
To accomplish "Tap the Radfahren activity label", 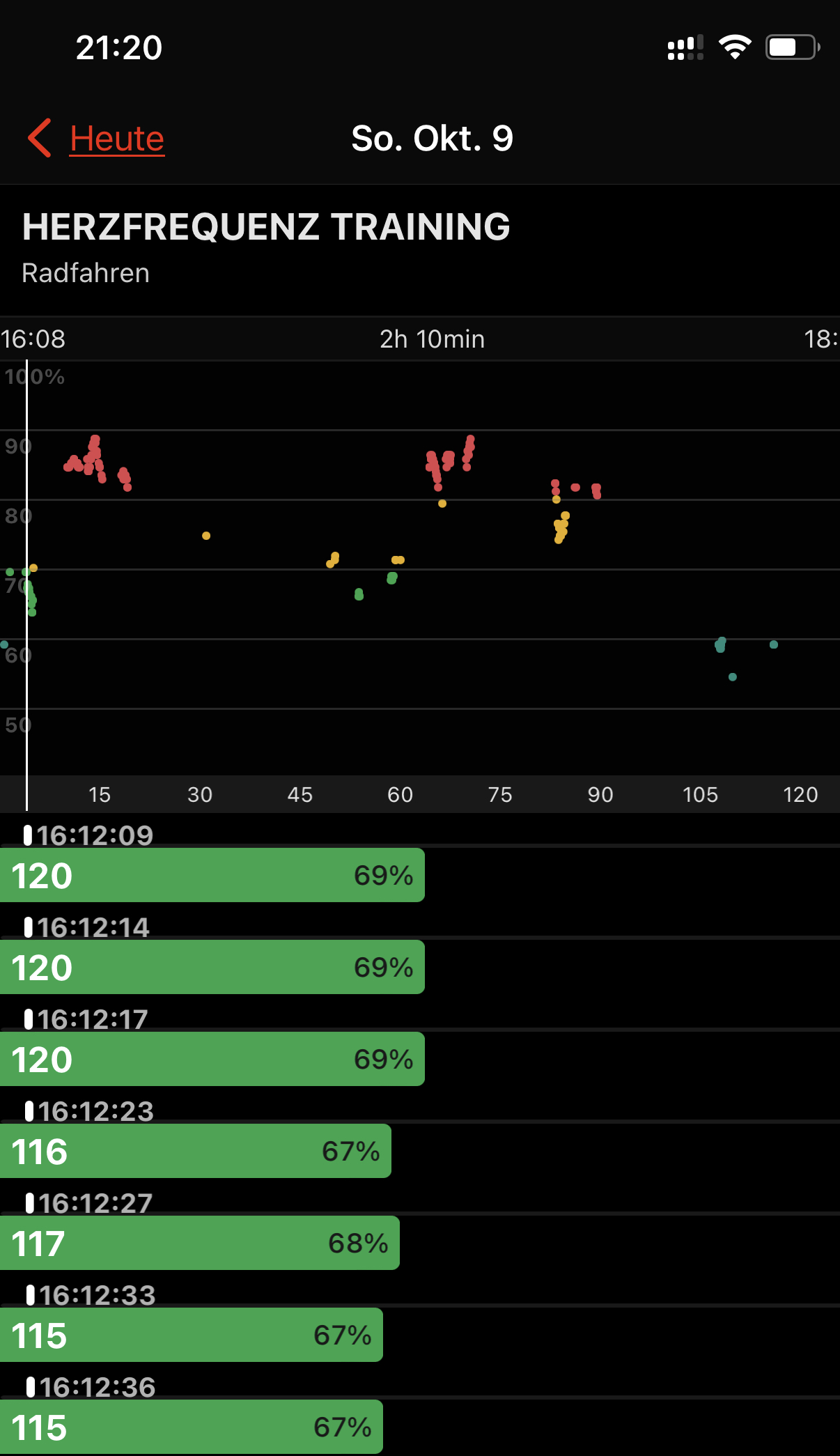I will pos(86,273).
